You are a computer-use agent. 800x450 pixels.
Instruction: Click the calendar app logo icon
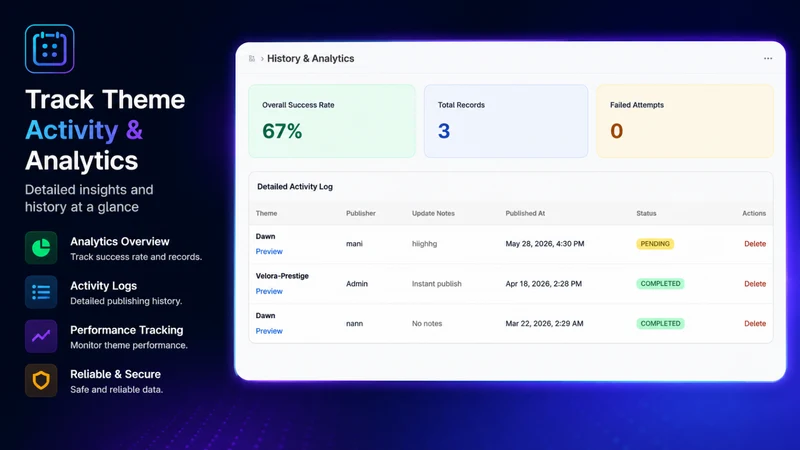click(x=49, y=49)
